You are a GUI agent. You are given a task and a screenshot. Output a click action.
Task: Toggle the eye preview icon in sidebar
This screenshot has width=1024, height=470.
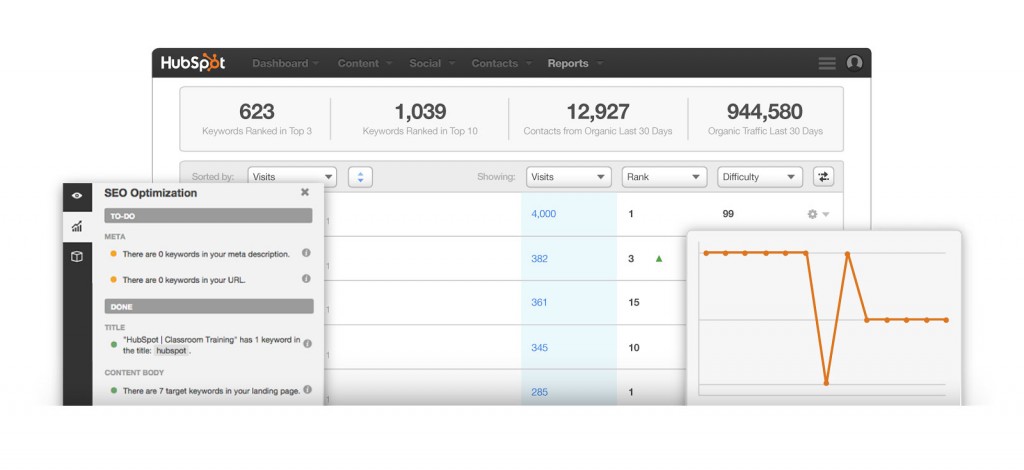77,195
